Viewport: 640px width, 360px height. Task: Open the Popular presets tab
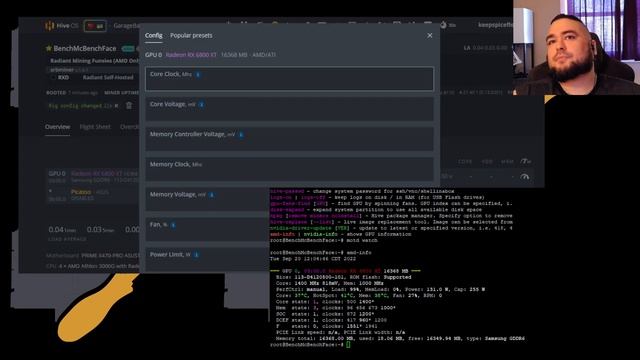[x=191, y=36]
